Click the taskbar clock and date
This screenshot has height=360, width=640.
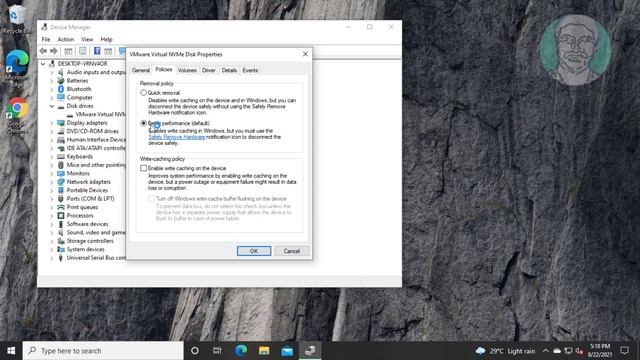click(x=600, y=351)
